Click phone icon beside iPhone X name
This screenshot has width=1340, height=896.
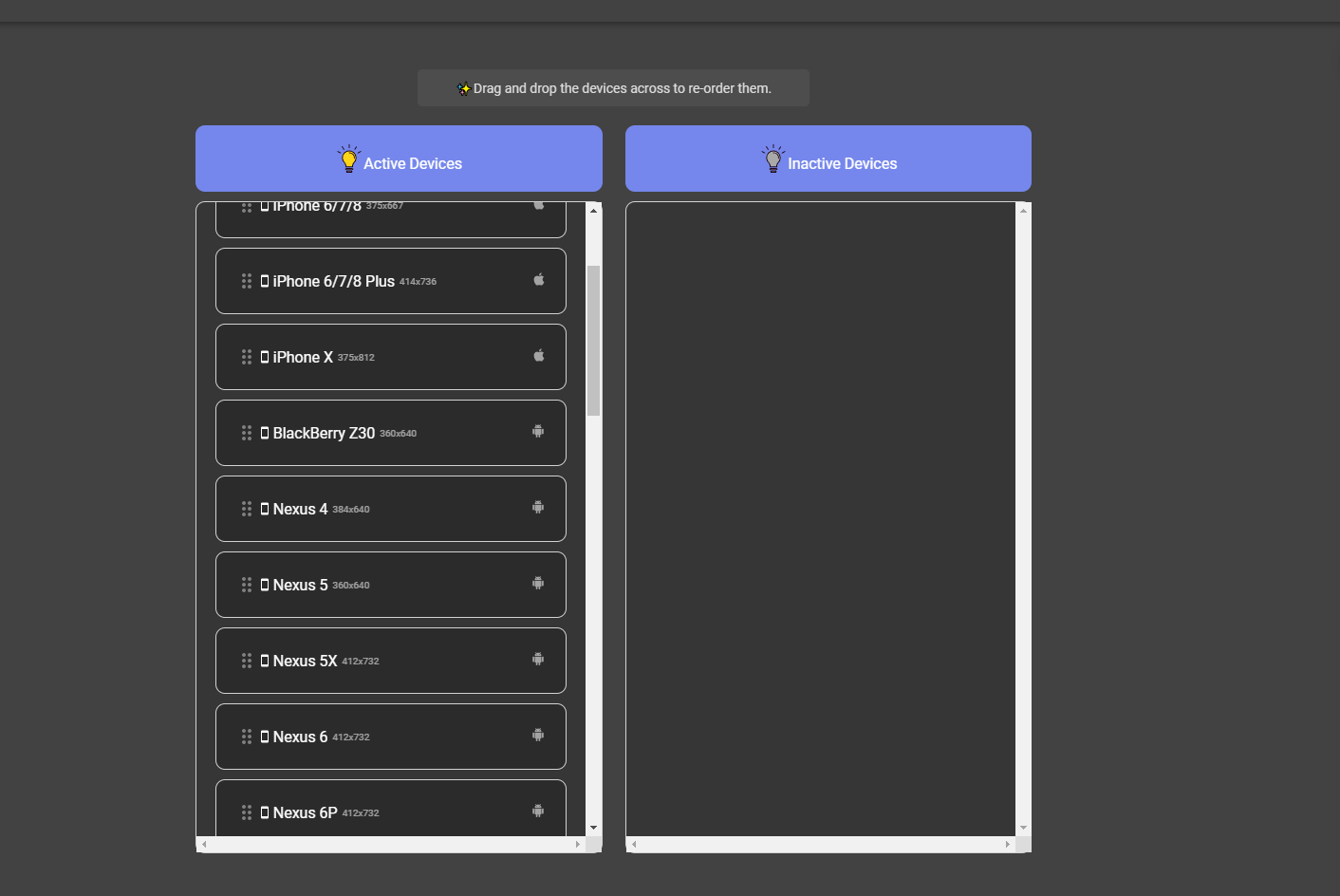click(265, 357)
